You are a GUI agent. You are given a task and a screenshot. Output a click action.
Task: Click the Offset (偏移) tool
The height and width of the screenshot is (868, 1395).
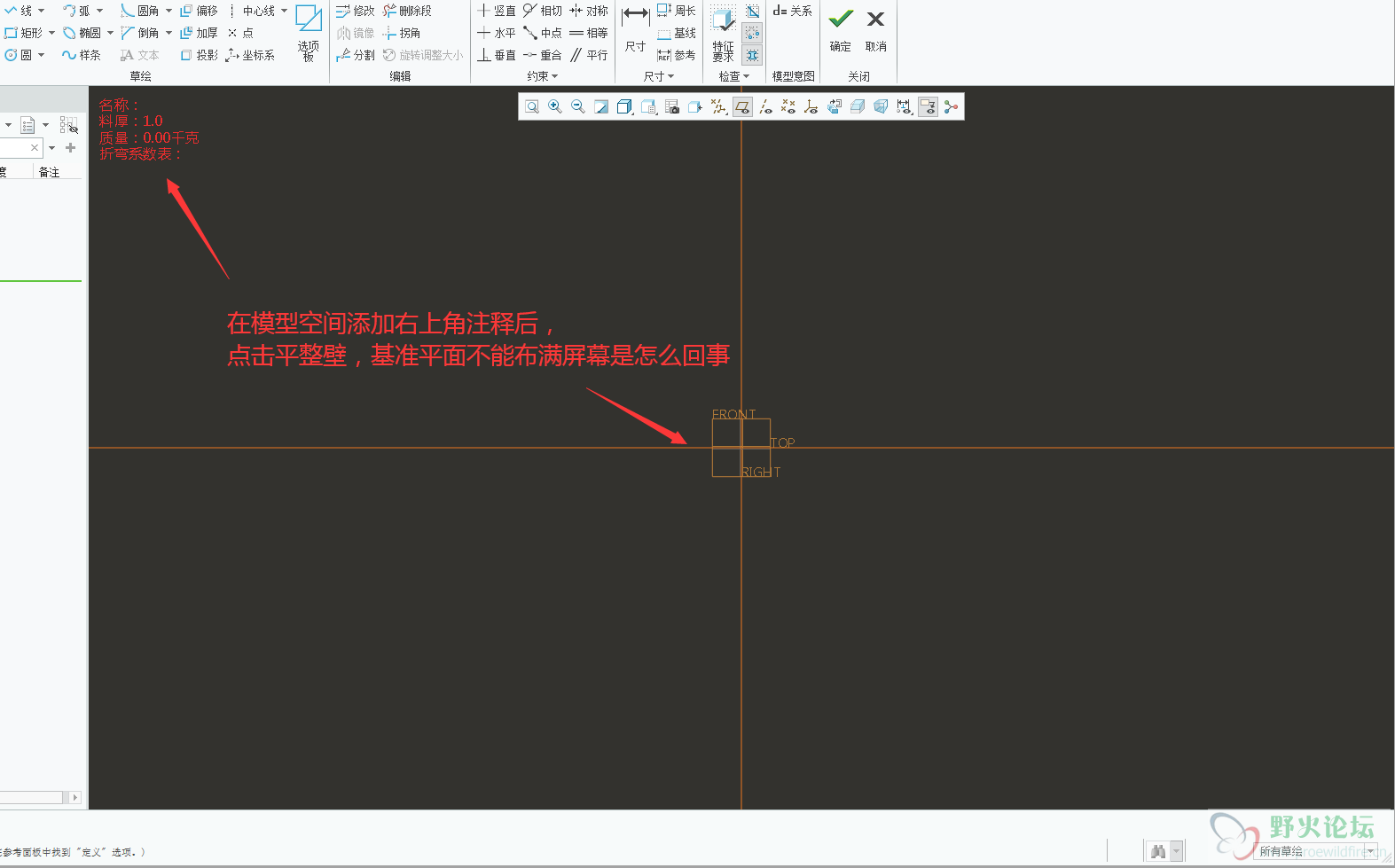(199, 11)
